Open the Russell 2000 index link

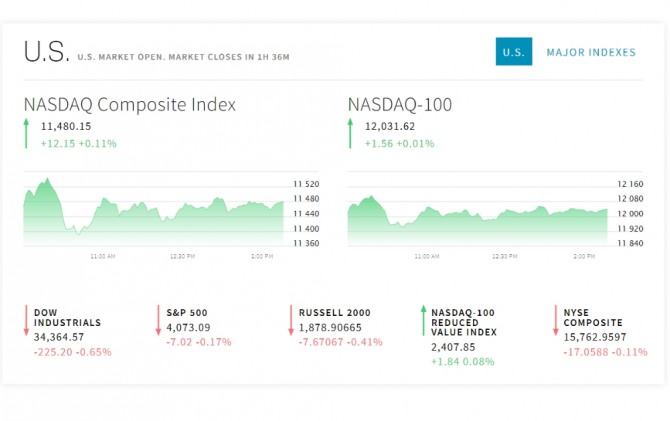tap(334, 313)
